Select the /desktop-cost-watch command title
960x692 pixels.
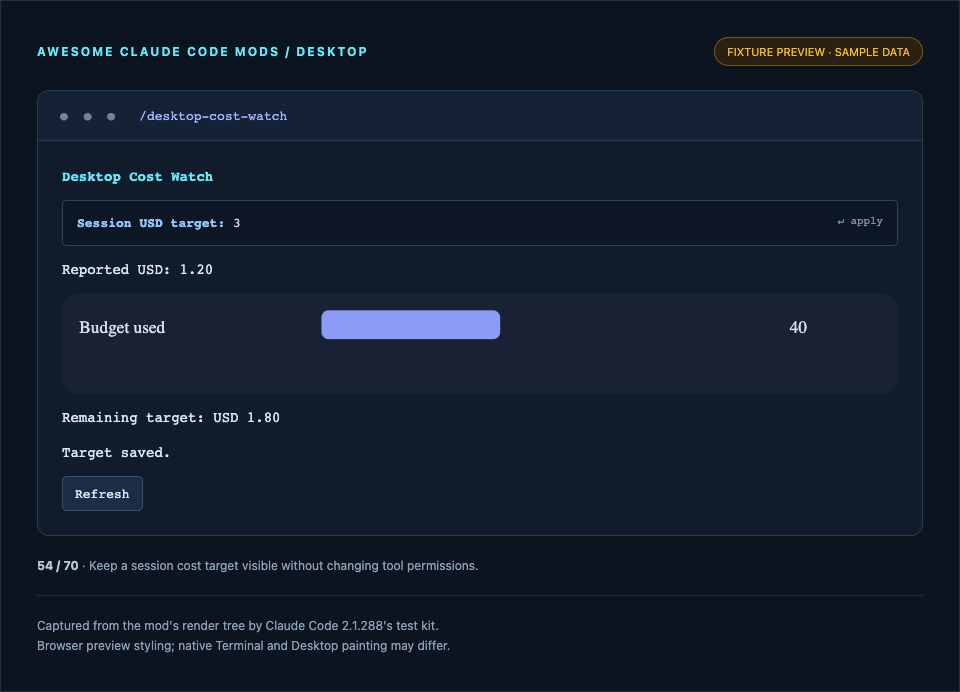coord(213,116)
